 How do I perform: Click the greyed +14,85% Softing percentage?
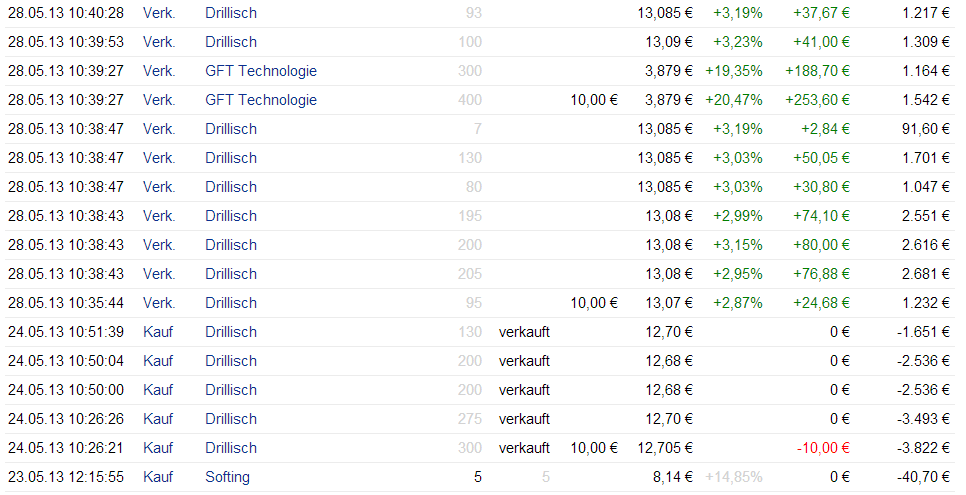click(x=734, y=477)
